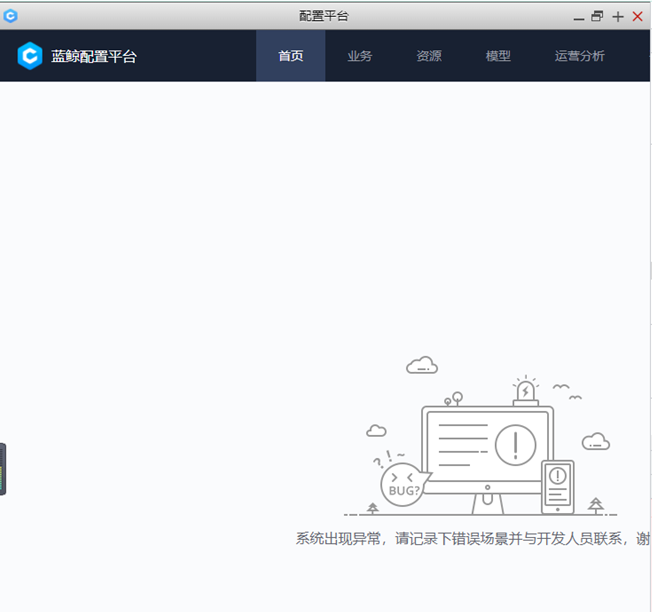Minimize the 配置平台 window
Image resolution: width=652 pixels, height=612 pixels.
click(579, 17)
